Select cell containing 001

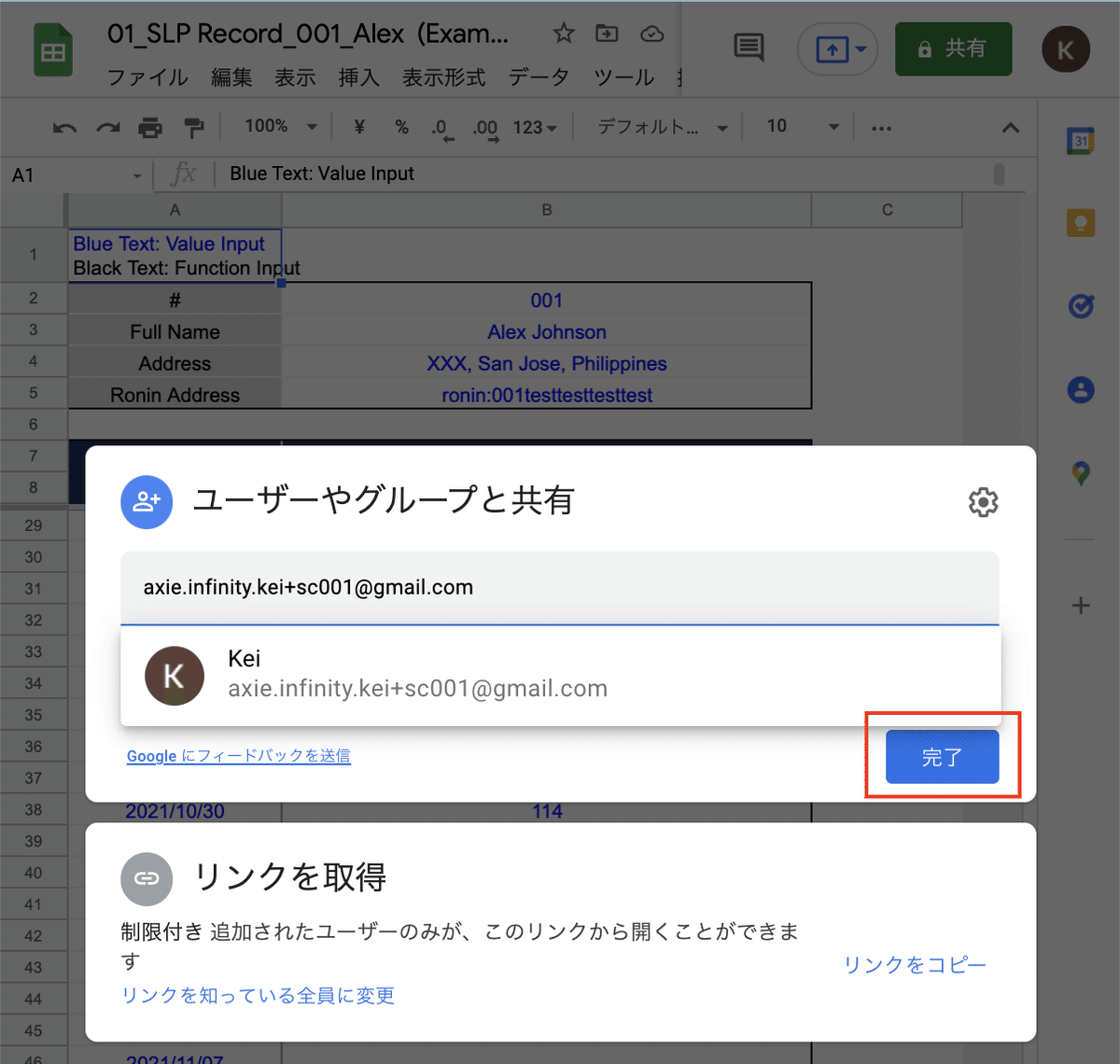pos(547,300)
